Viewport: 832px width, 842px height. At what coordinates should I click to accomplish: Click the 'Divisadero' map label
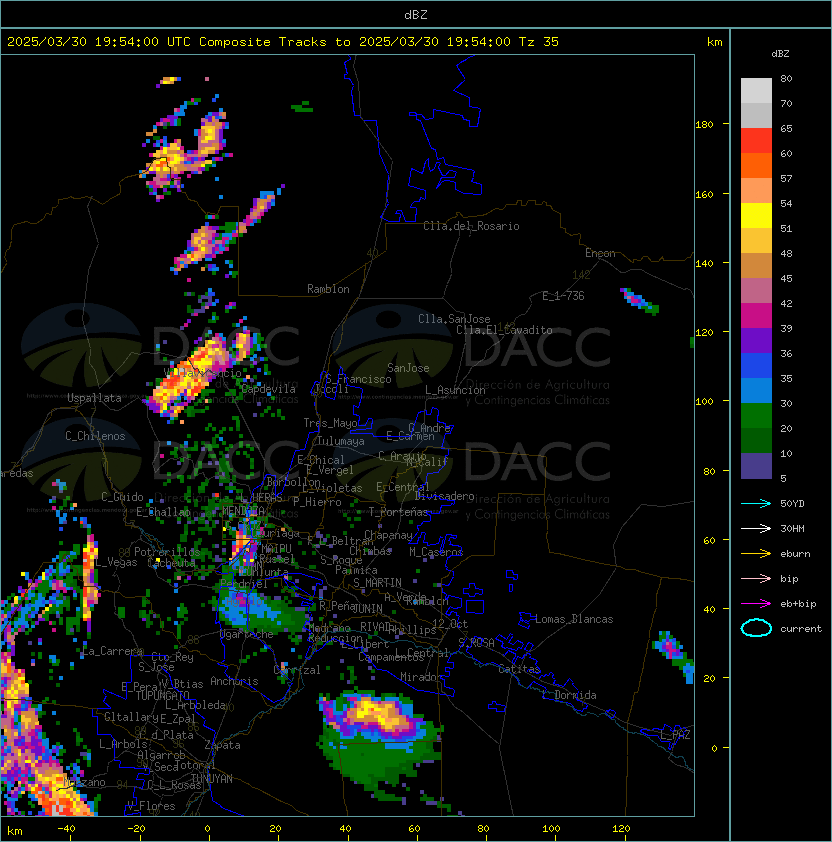click(x=444, y=496)
